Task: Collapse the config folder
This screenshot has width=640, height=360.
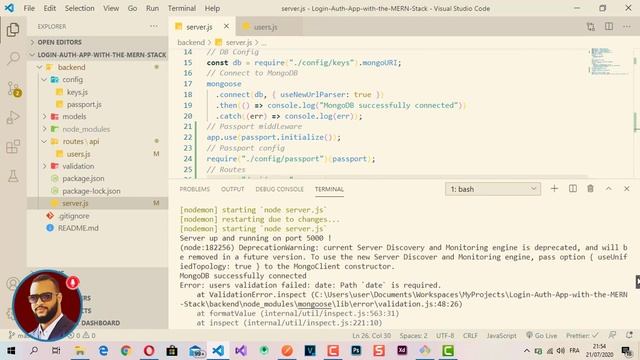Action: coord(98,80)
